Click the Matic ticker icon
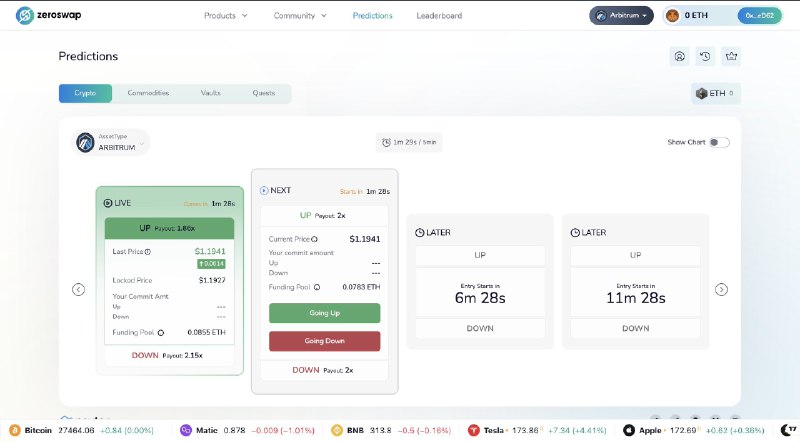 tap(186, 430)
